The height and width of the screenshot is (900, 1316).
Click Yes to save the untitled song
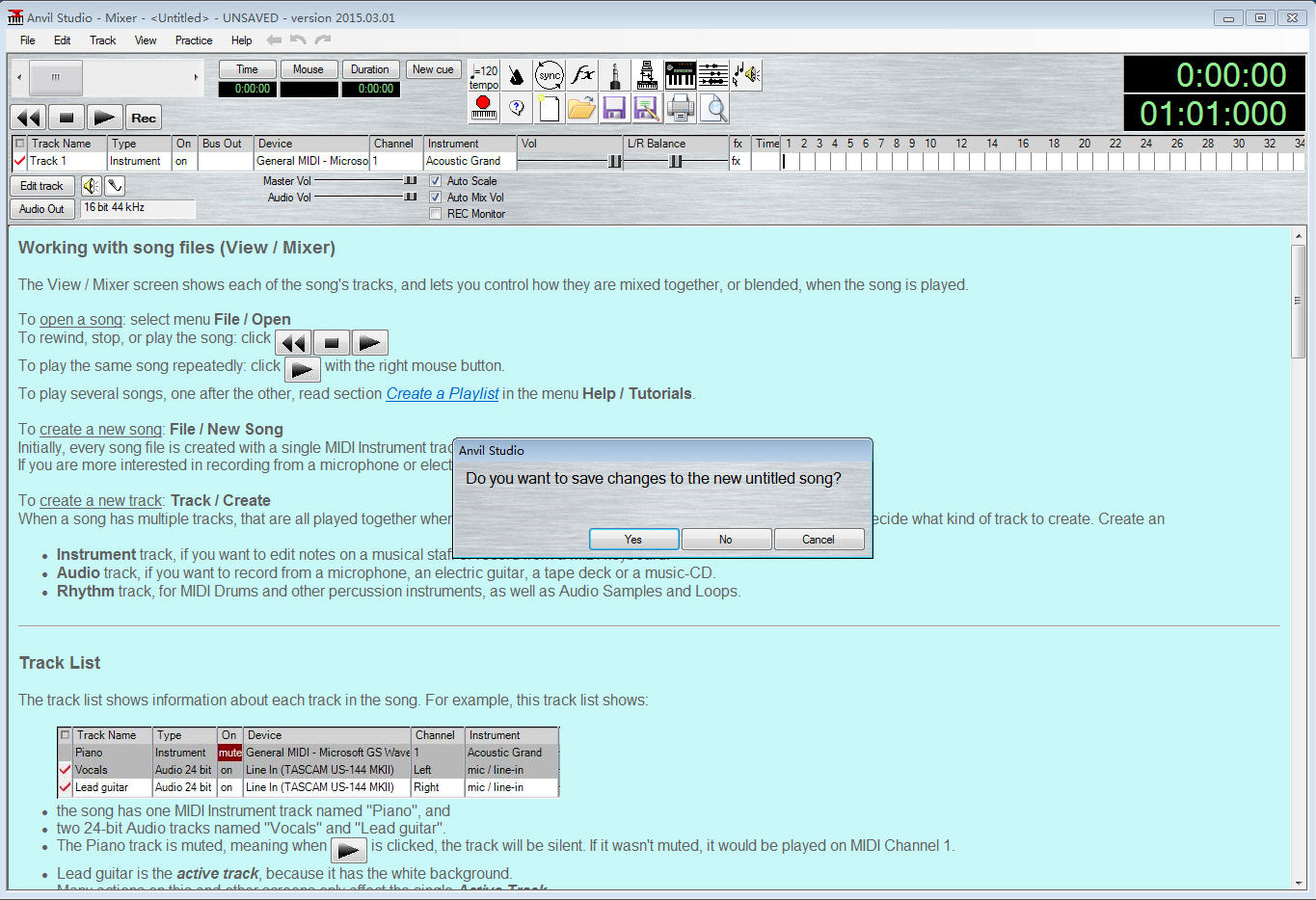pyautogui.click(x=633, y=540)
